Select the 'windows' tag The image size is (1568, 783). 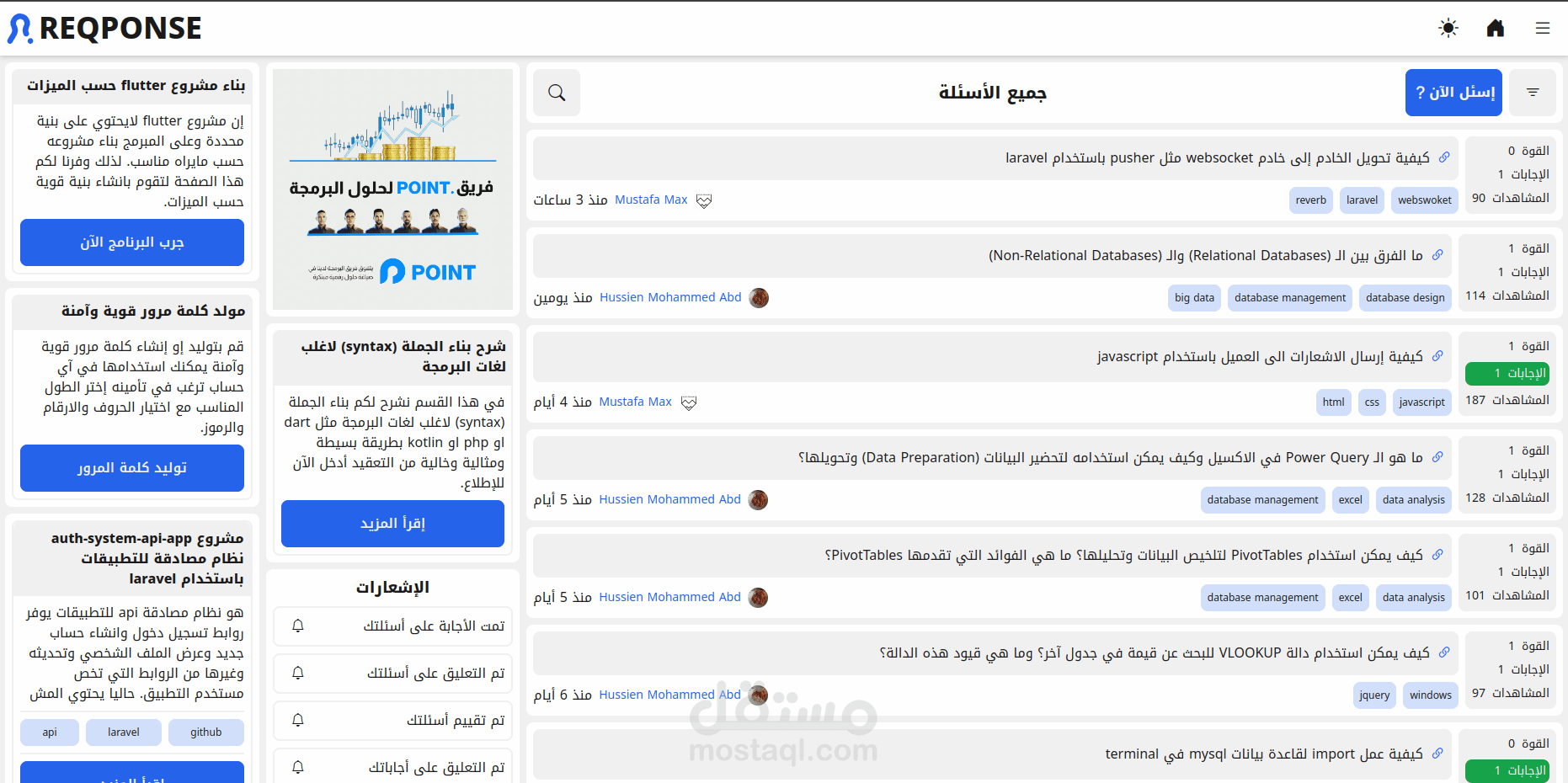coord(1431,695)
